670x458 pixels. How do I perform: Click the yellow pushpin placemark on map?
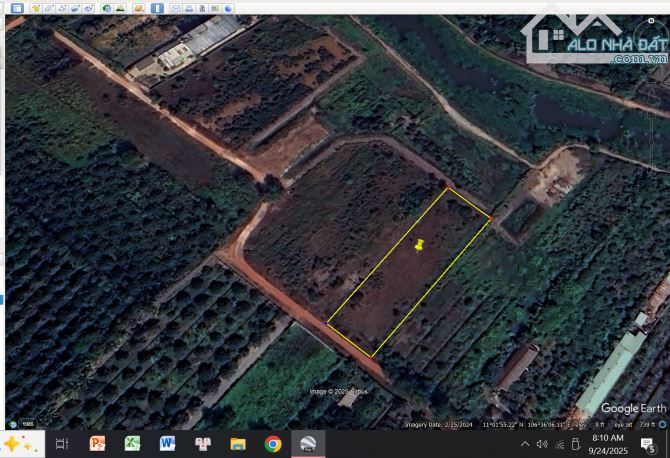coord(419,245)
